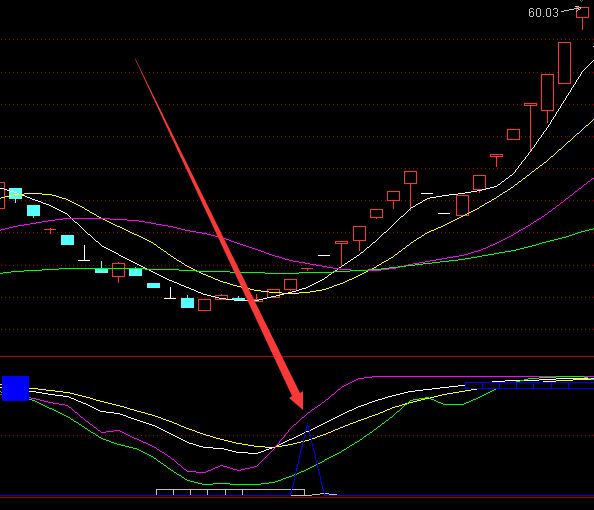This screenshot has height=510, width=594.
Task: Select the first cyan candle at far left
Action: (x=16, y=194)
